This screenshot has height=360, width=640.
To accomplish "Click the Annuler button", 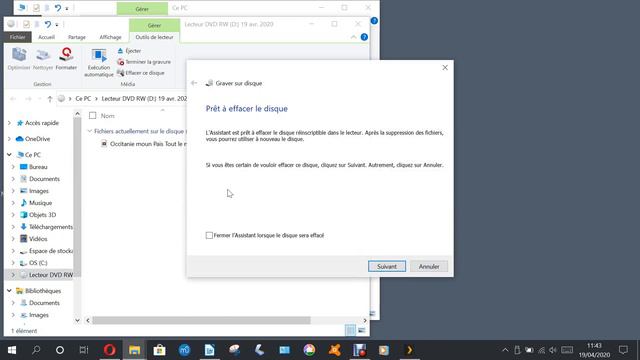I will [x=429, y=267].
